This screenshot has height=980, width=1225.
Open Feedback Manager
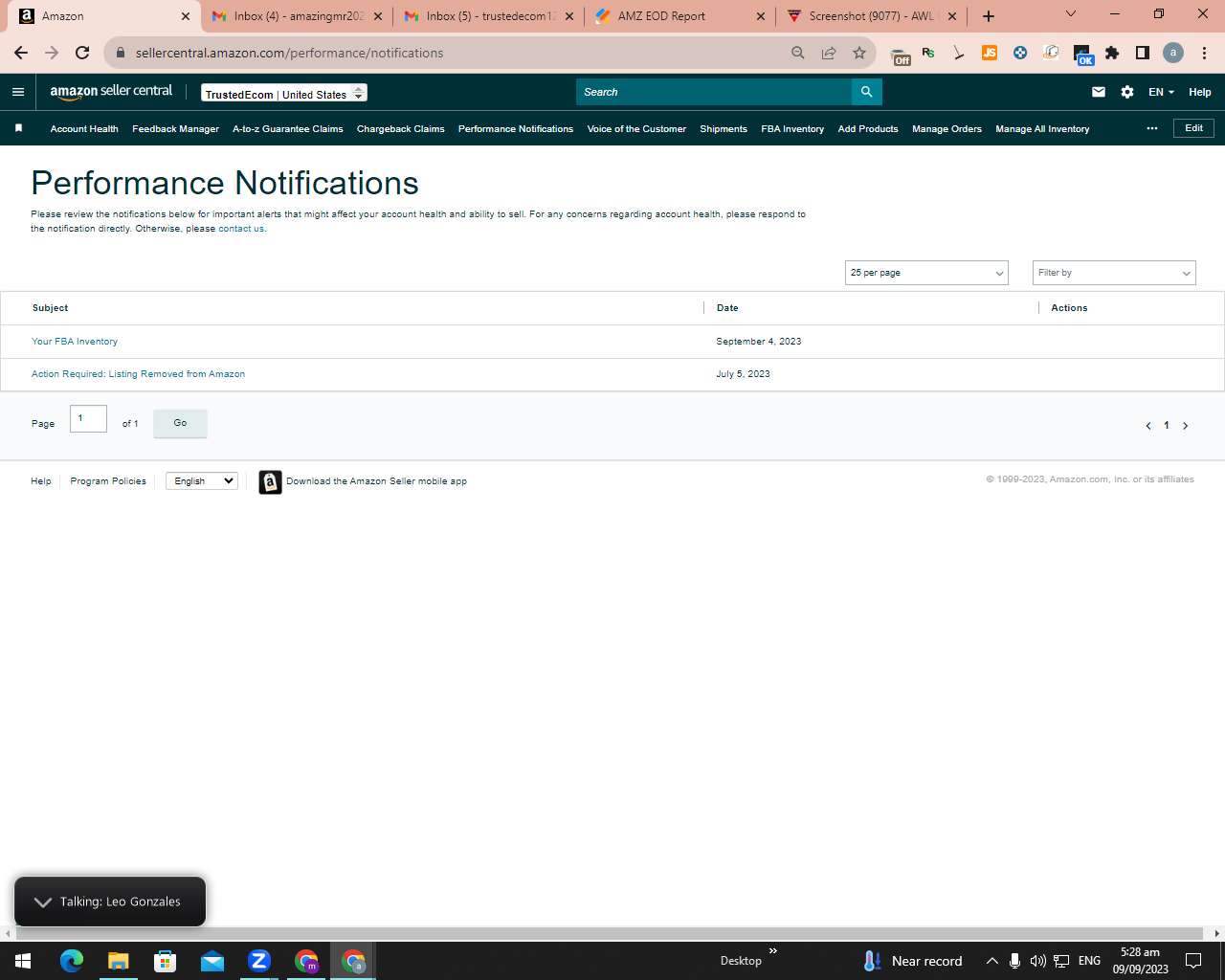click(175, 128)
